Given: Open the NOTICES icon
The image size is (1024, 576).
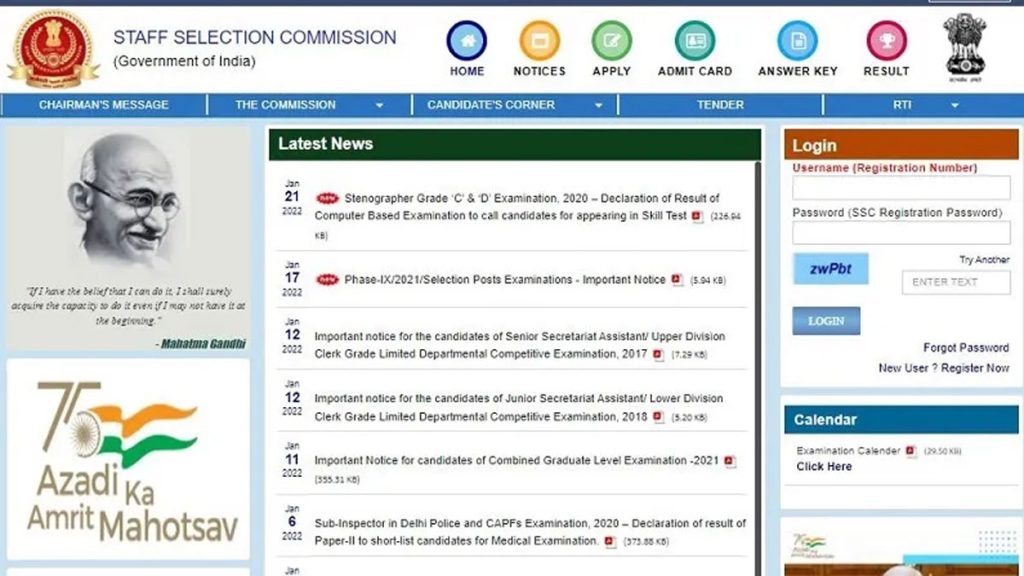Looking at the screenshot, I should 539,40.
